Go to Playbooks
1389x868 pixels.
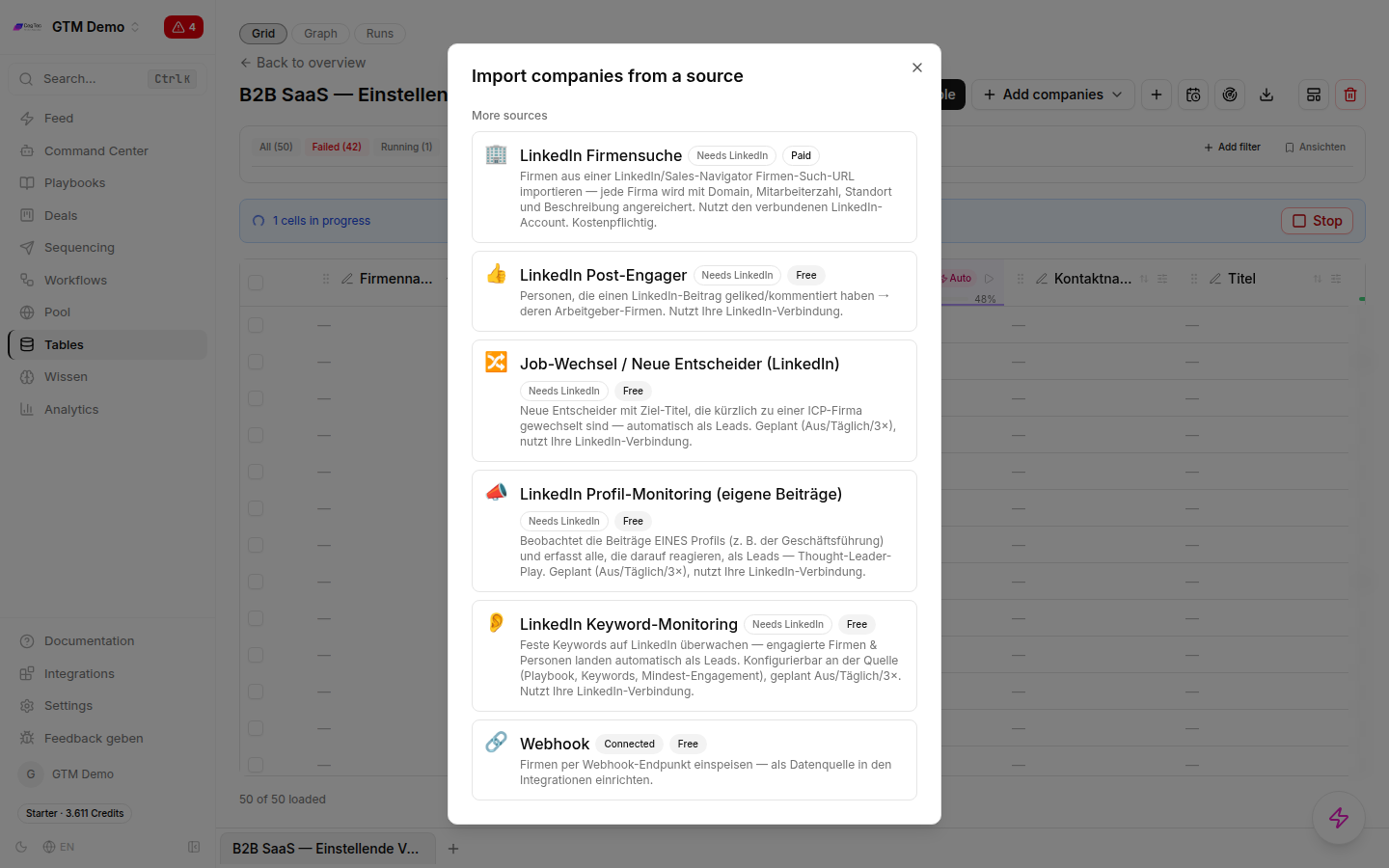pyautogui.click(x=107, y=183)
